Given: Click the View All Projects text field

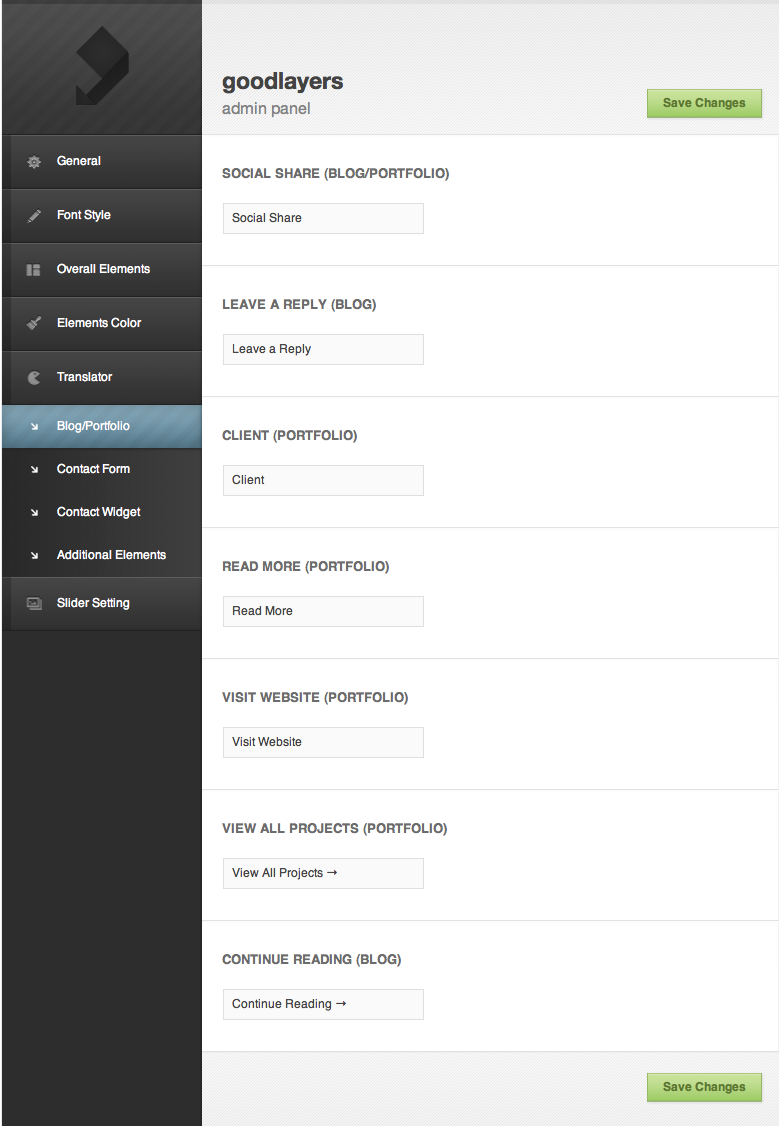Looking at the screenshot, I should (x=323, y=873).
